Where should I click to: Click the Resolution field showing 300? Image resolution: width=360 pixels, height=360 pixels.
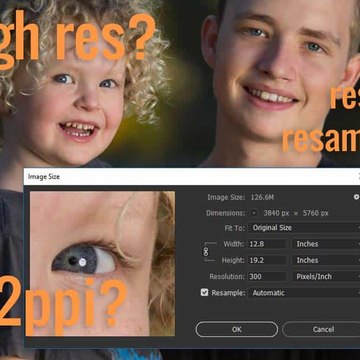point(267,277)
